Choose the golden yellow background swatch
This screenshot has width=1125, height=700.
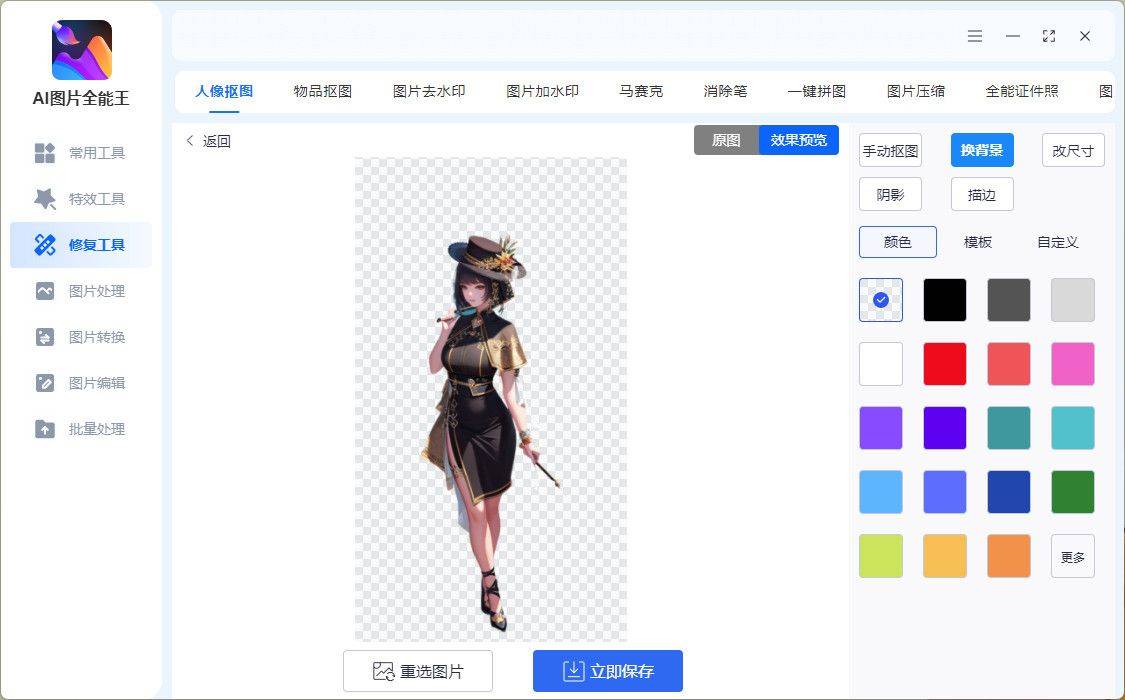coord(945,556)
